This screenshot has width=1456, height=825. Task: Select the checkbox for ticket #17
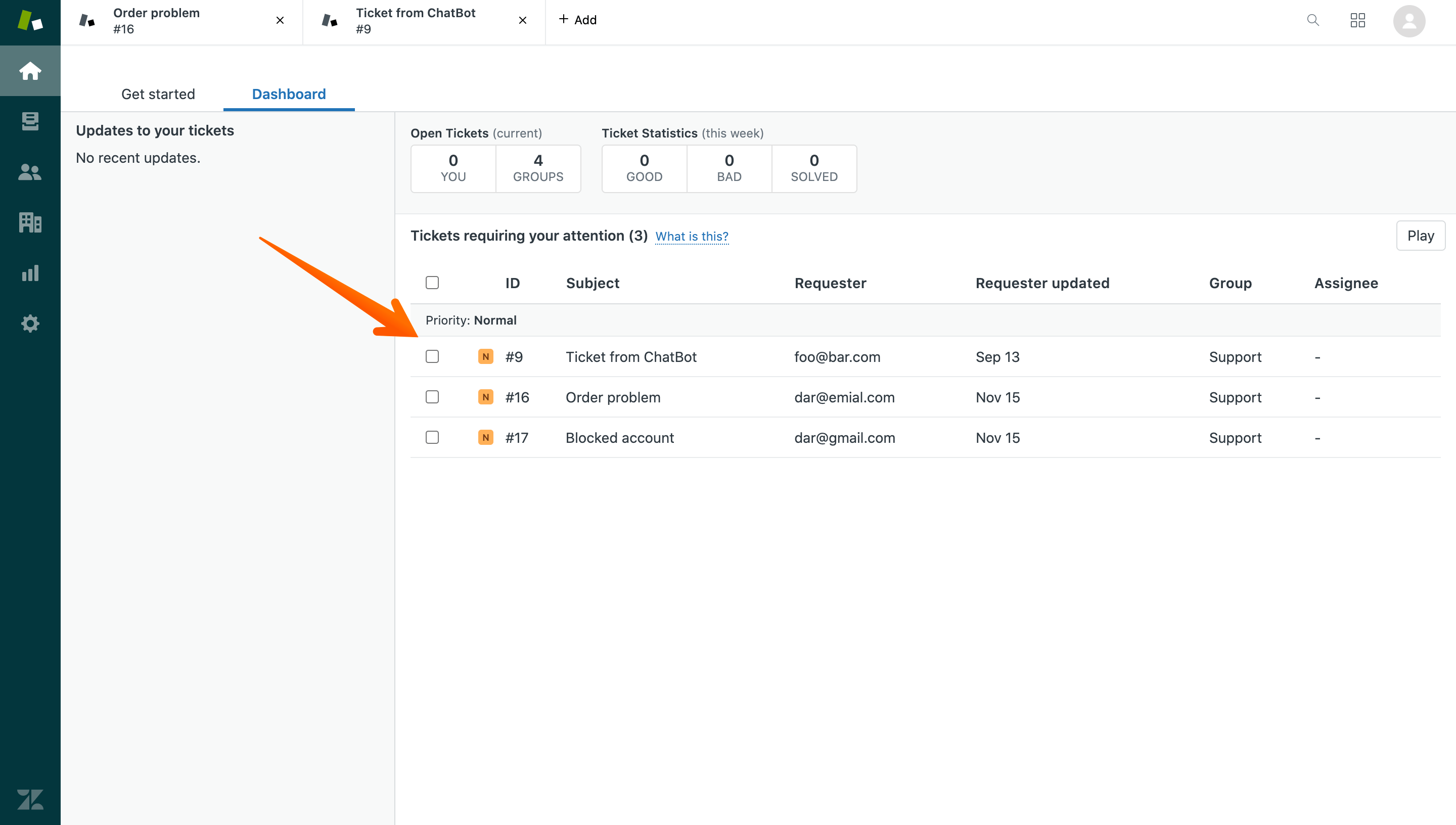point(432,437)
